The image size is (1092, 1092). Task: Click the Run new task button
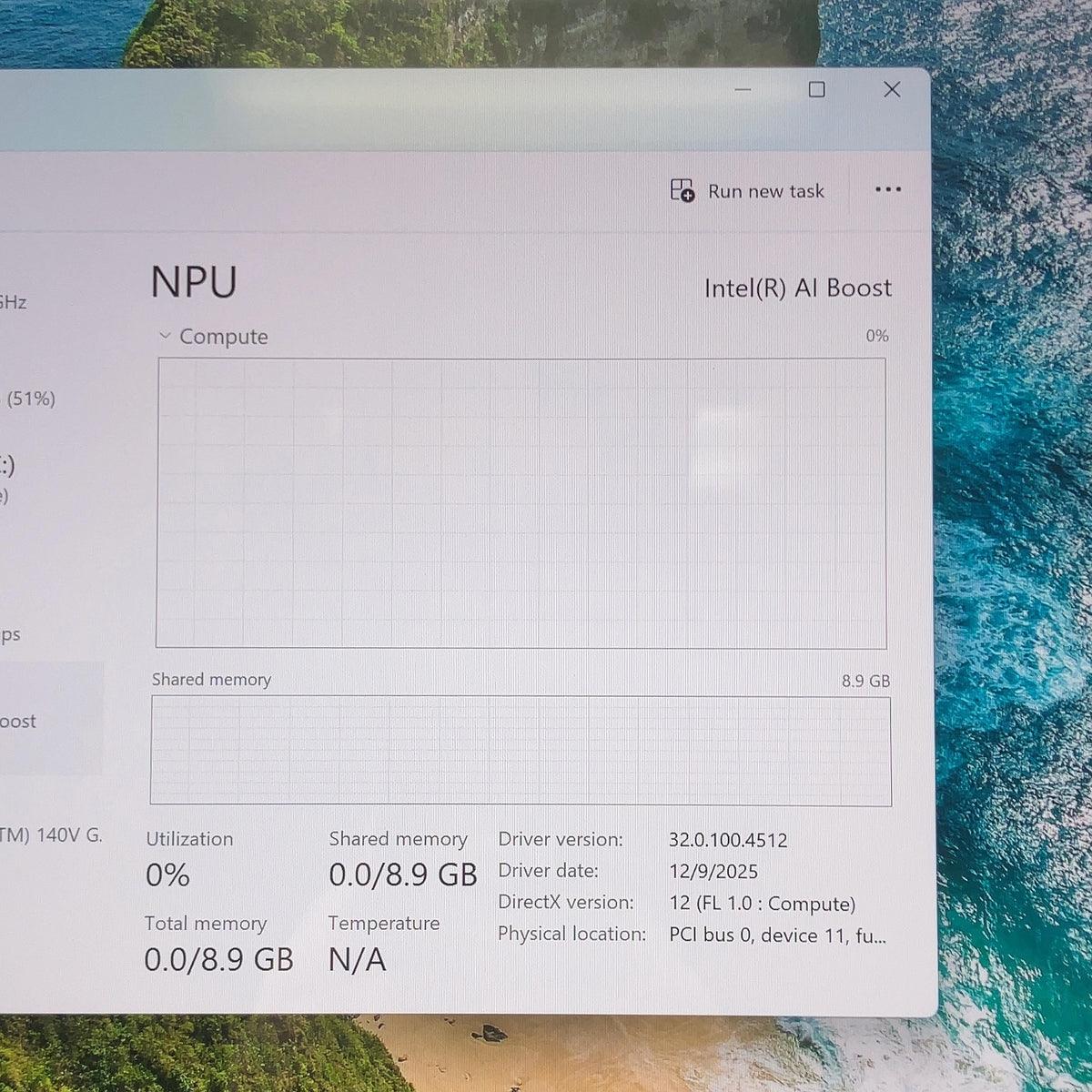pyautogui.click(x=747, y=191)
